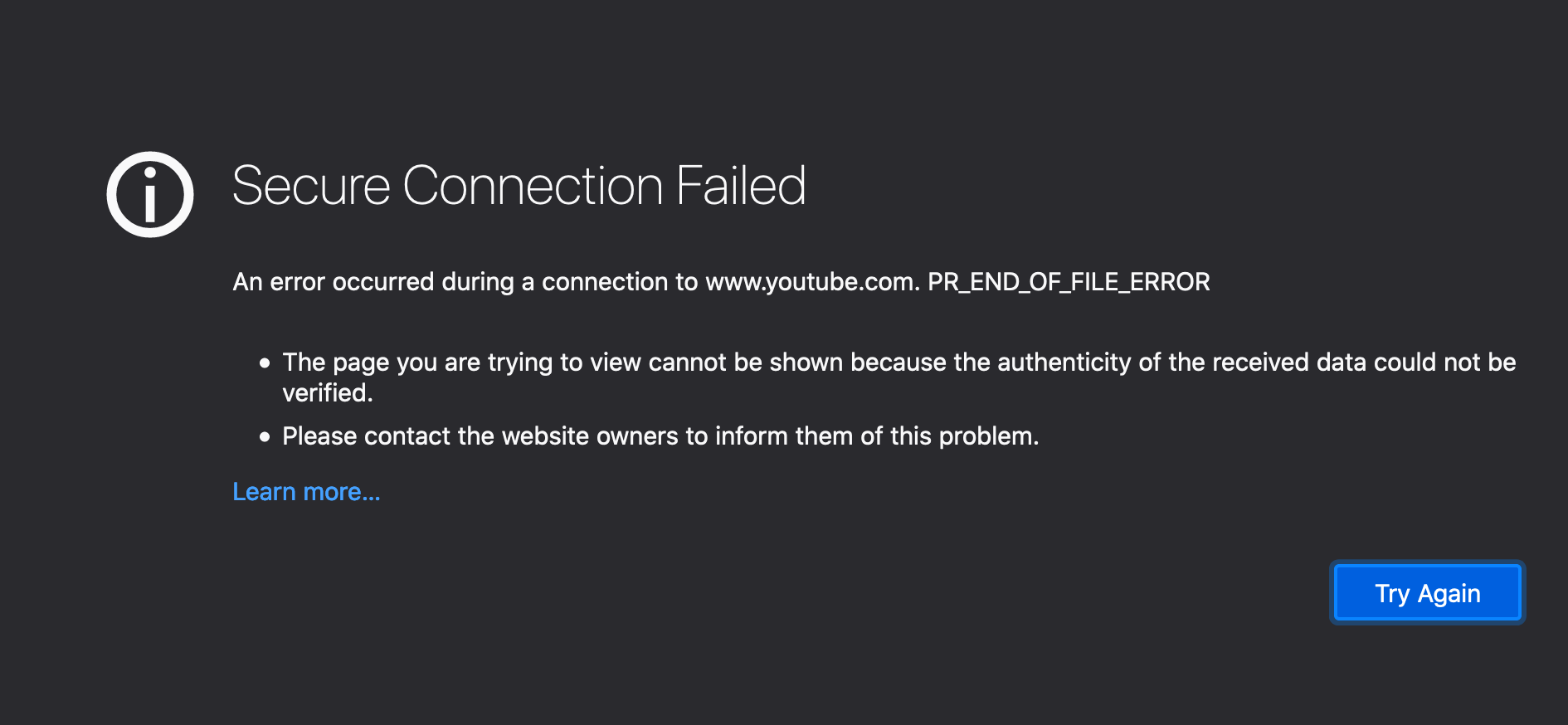The width and height of the screenshot is (1568, 725).
Task: Click 'connection to' in the error sentence
Action: point(620,282)
